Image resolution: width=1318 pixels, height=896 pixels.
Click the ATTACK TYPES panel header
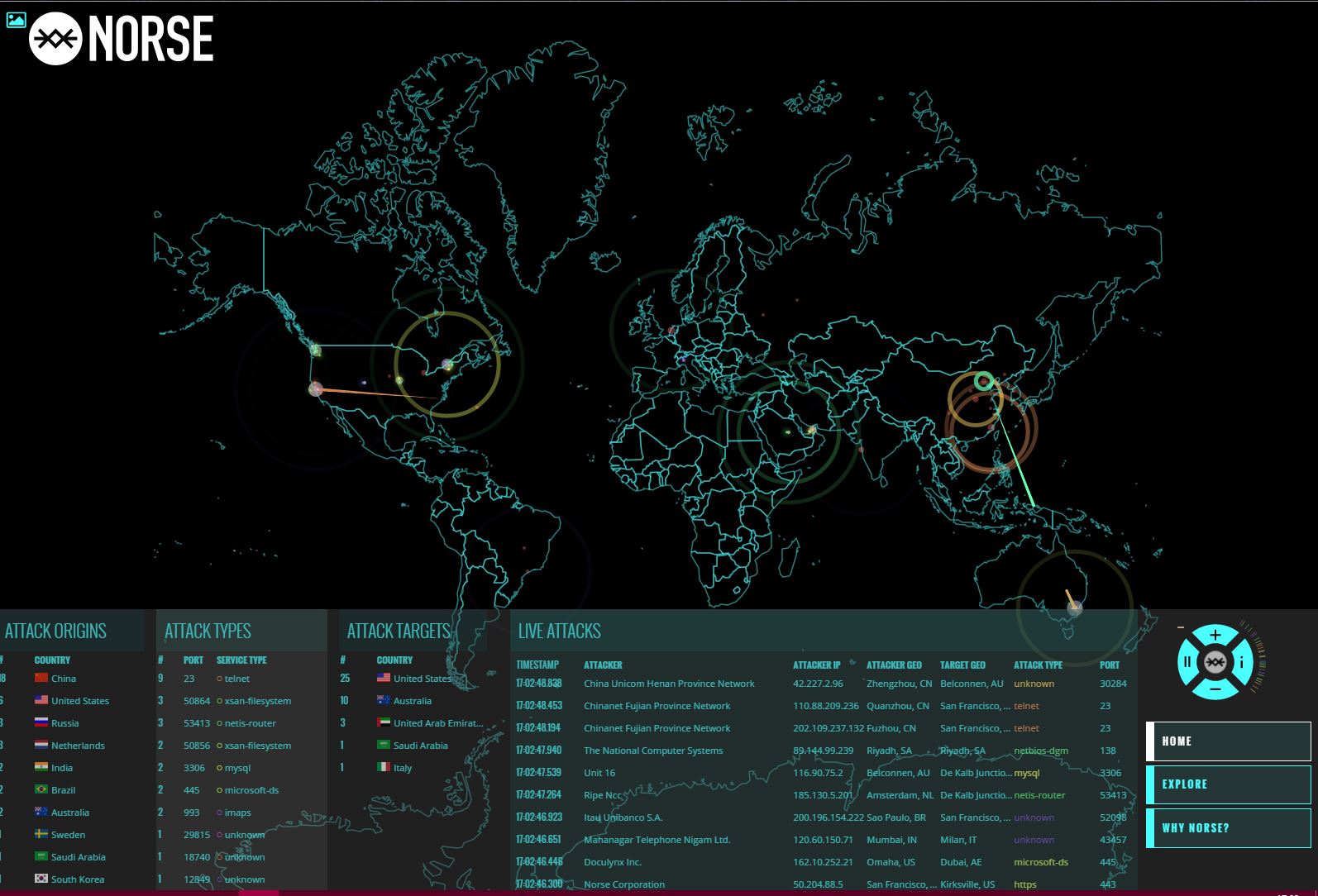[208, 631]
